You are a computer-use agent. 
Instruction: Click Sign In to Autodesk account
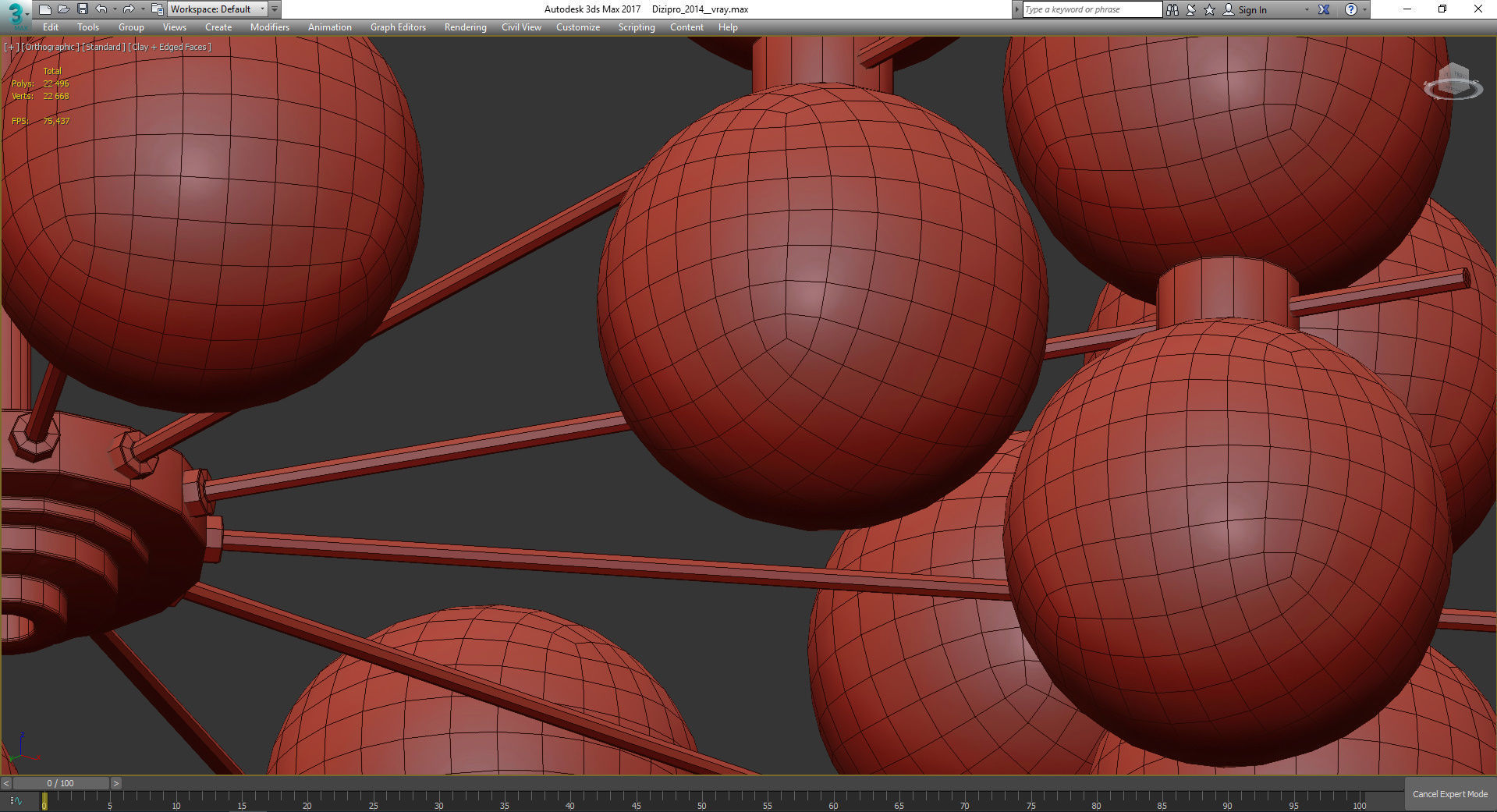point(1245,9)
